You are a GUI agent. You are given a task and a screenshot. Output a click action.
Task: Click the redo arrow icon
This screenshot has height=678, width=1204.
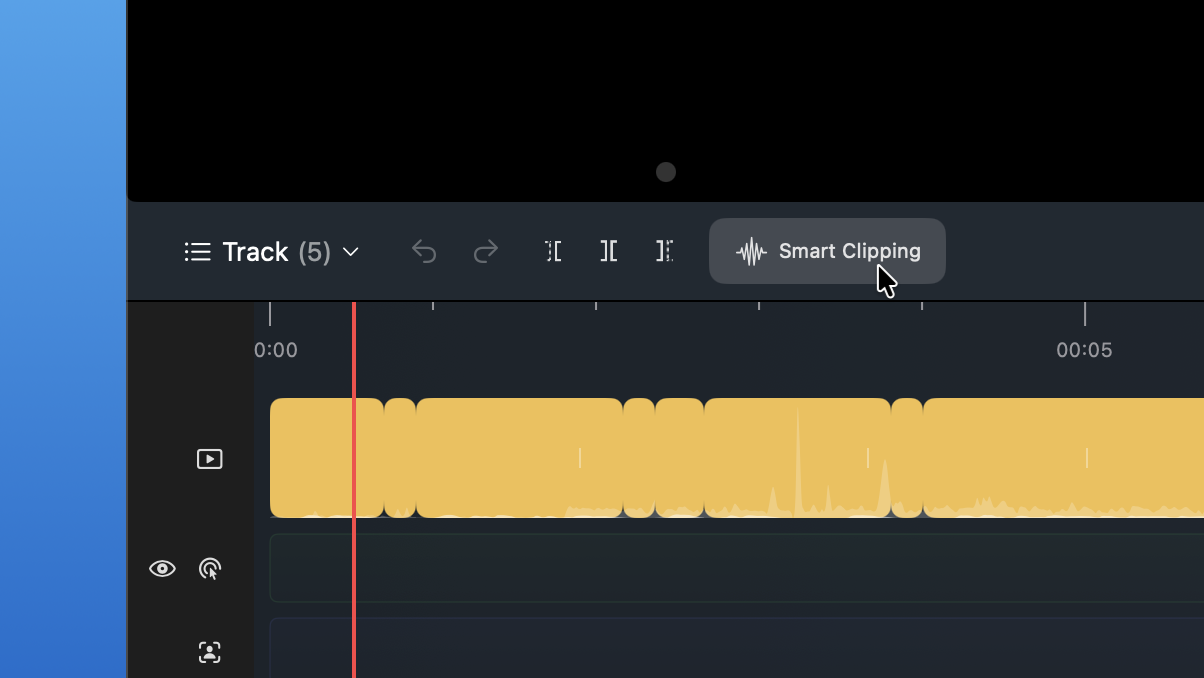point(486,251)
